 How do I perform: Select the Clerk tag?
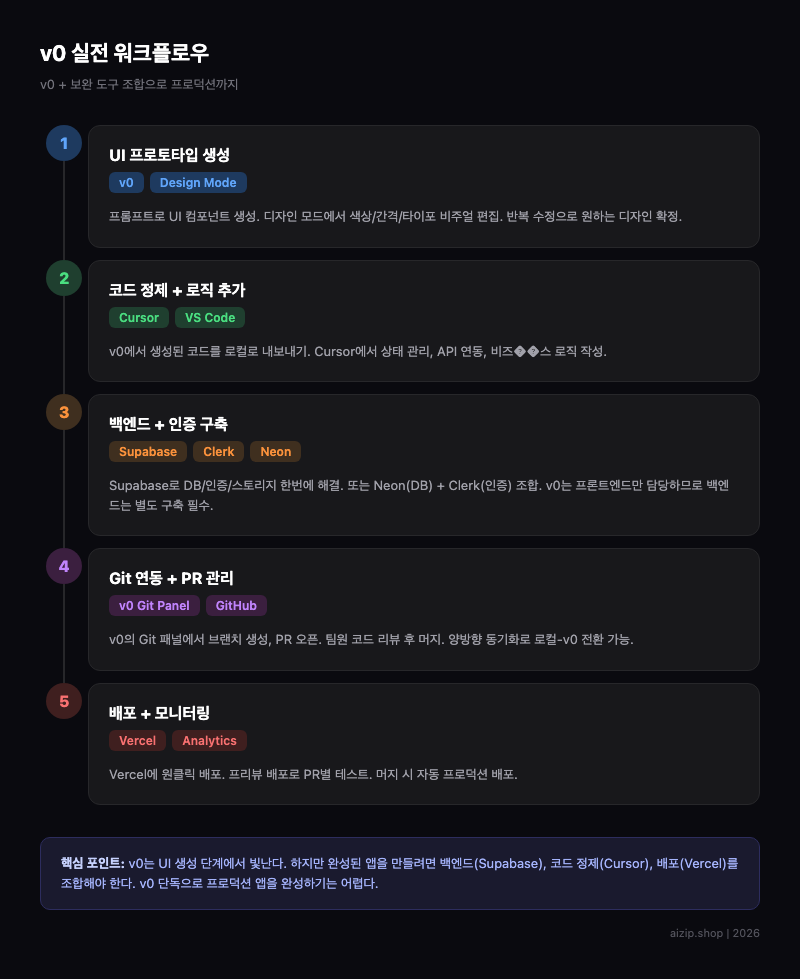pyautogui.click(x=219, y=452)
